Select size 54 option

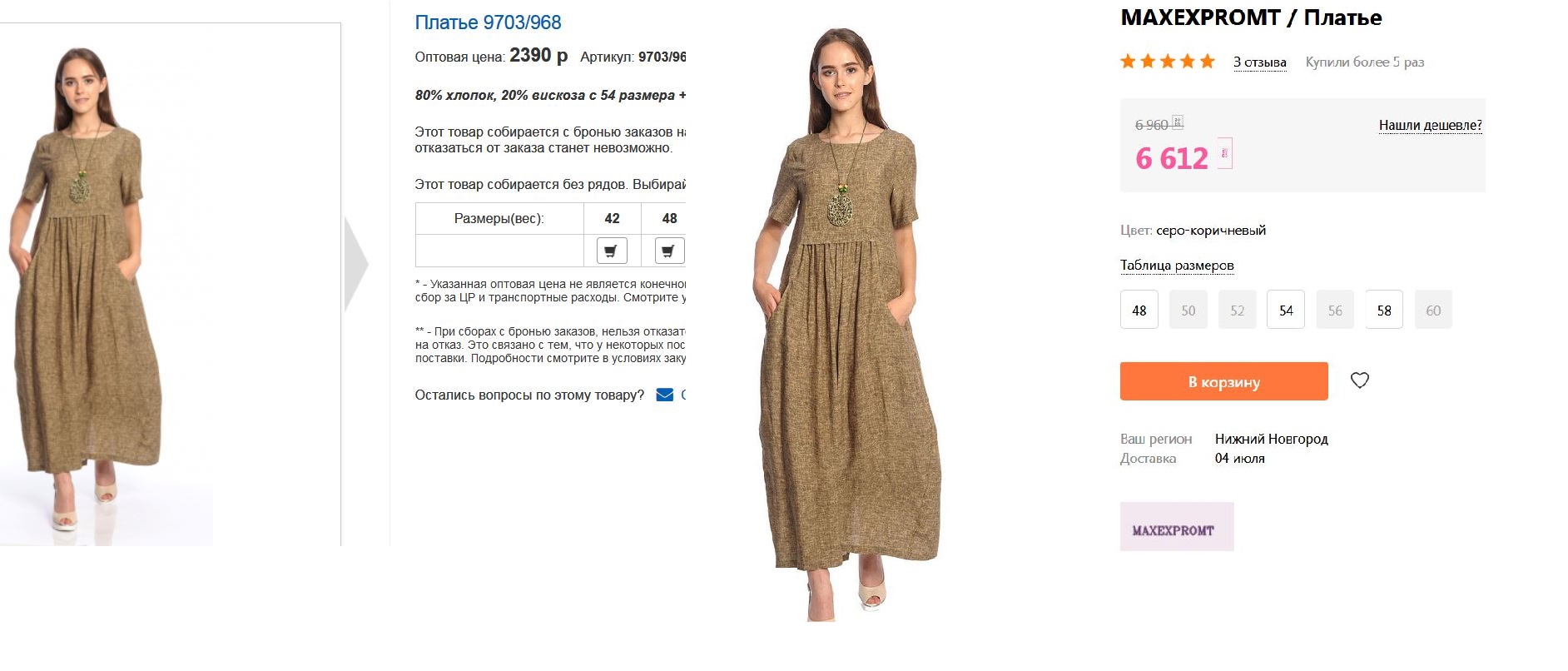point(1286,310)
